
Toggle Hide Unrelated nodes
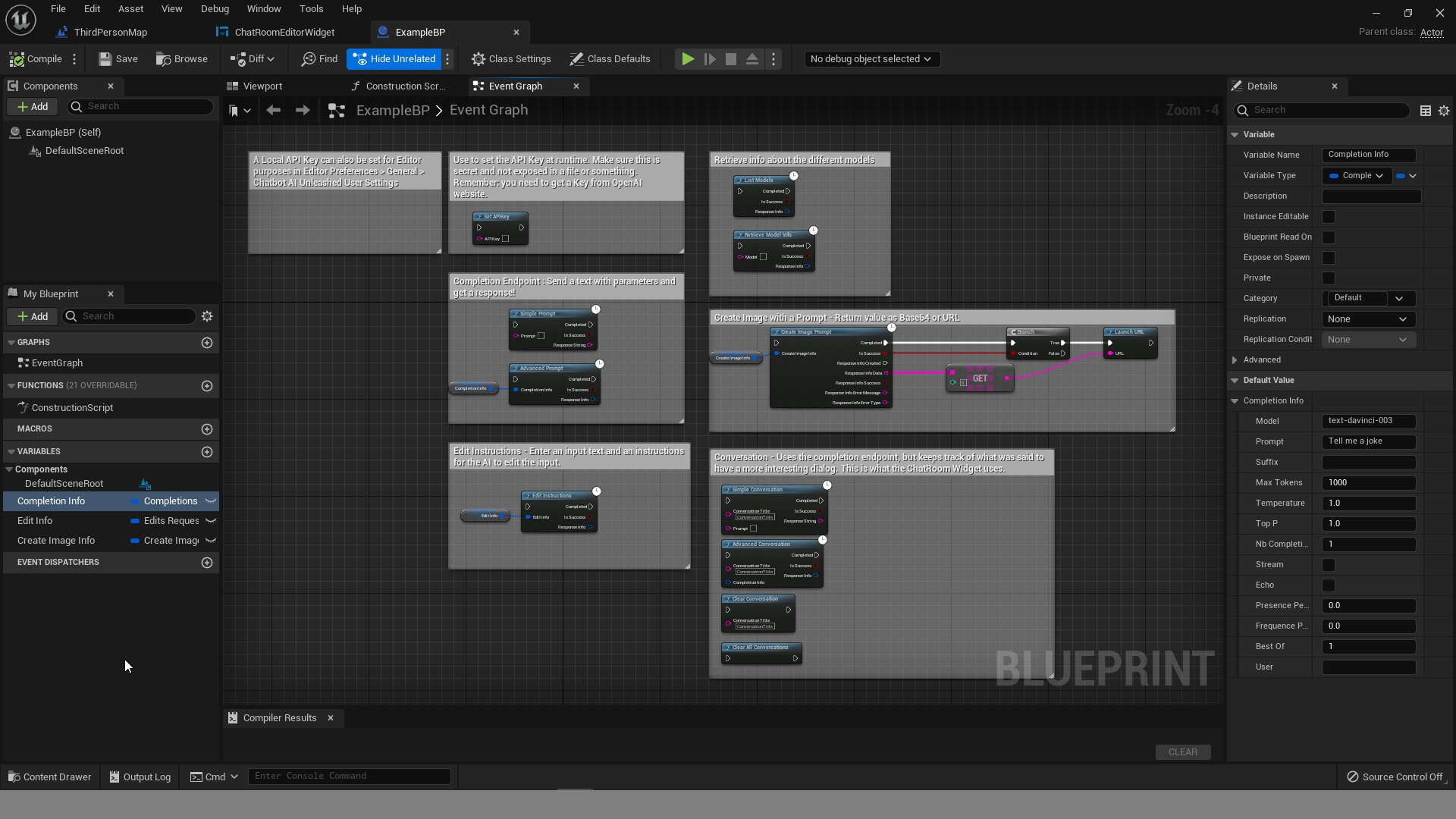pyautogui.click(x=394, y=58)
